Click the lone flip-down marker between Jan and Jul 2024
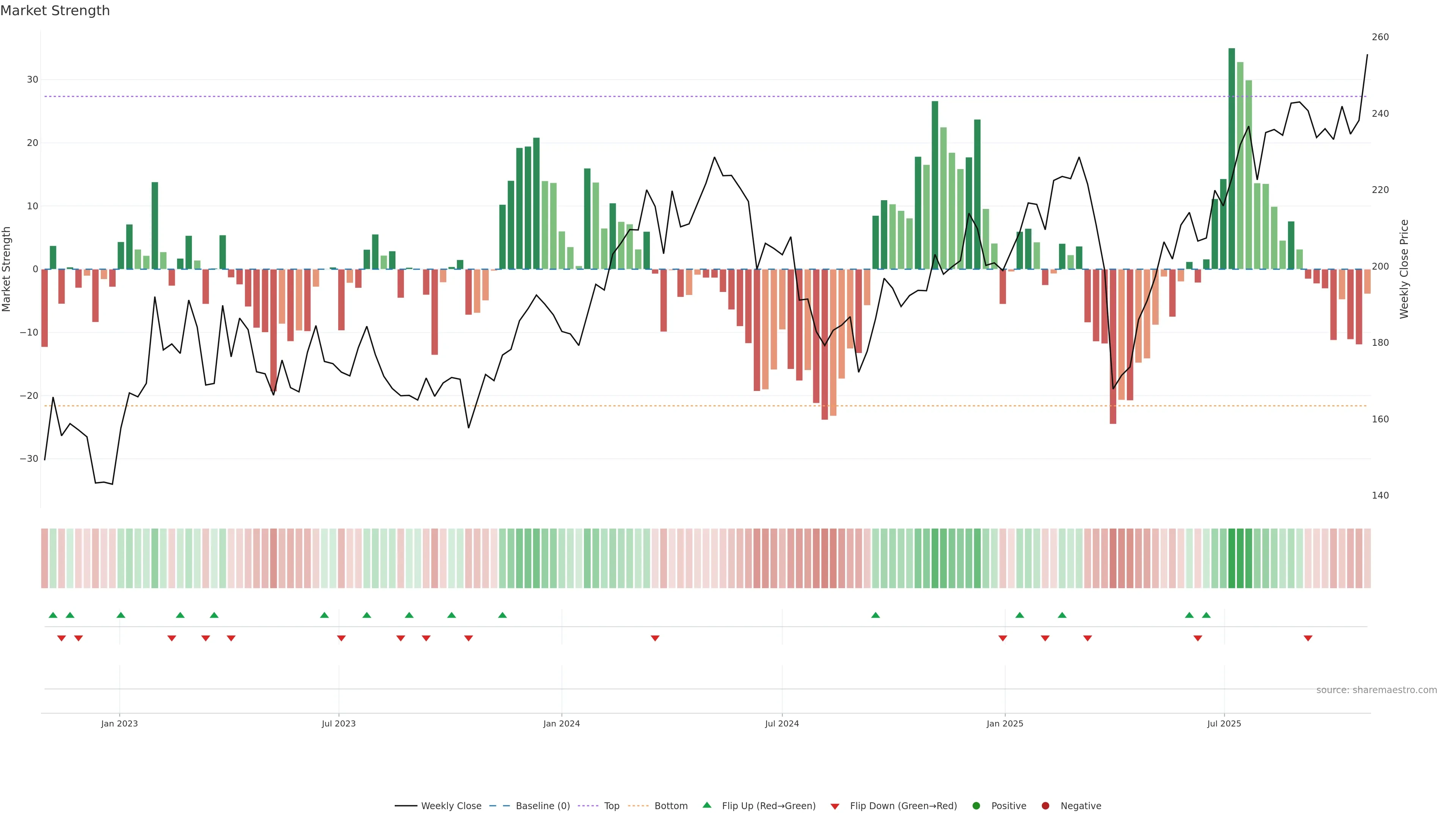Viewport: 1456px width, 819px height. (x=655, y=638)
